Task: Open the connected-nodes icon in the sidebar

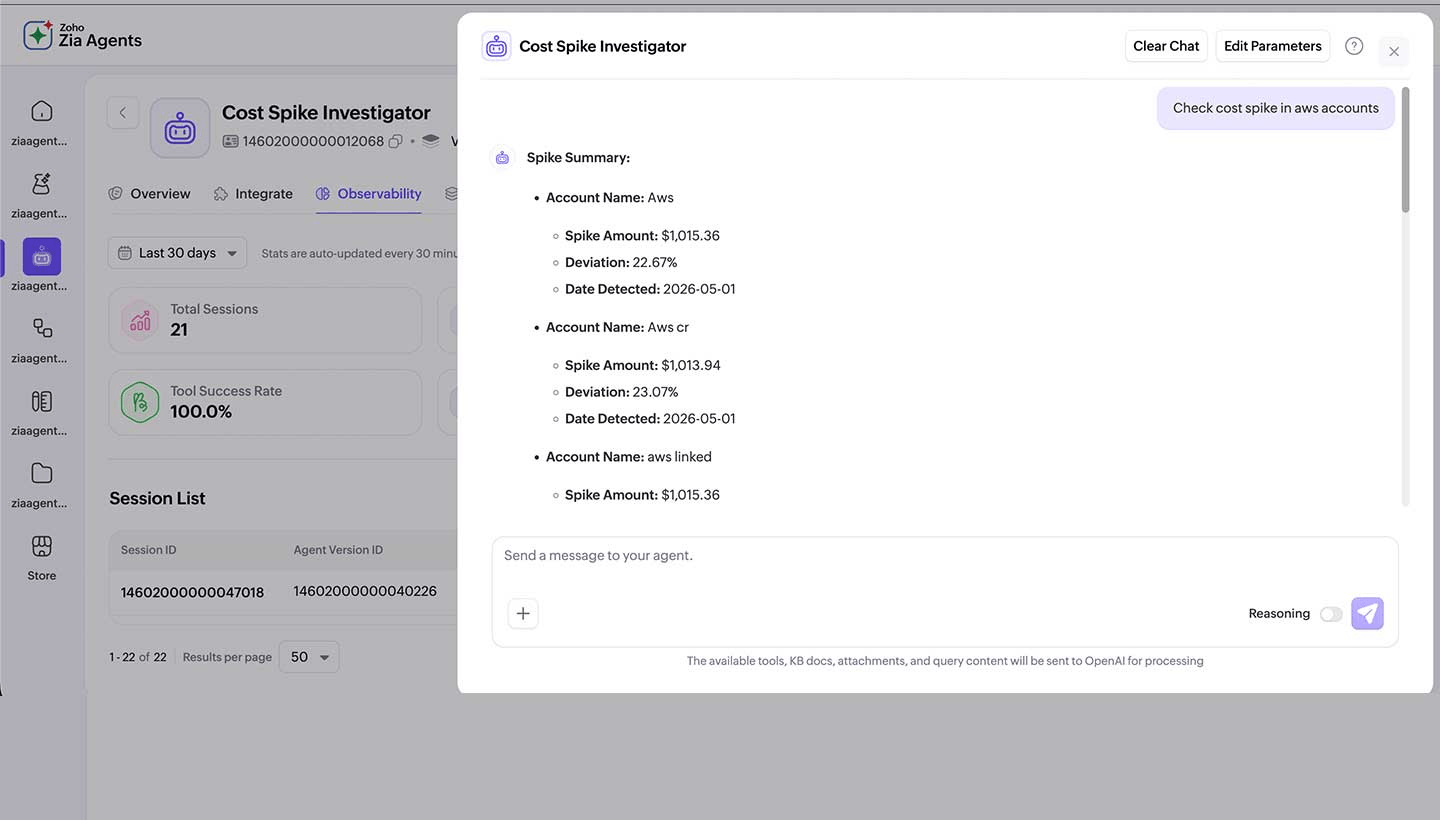Action: [42, 328]
